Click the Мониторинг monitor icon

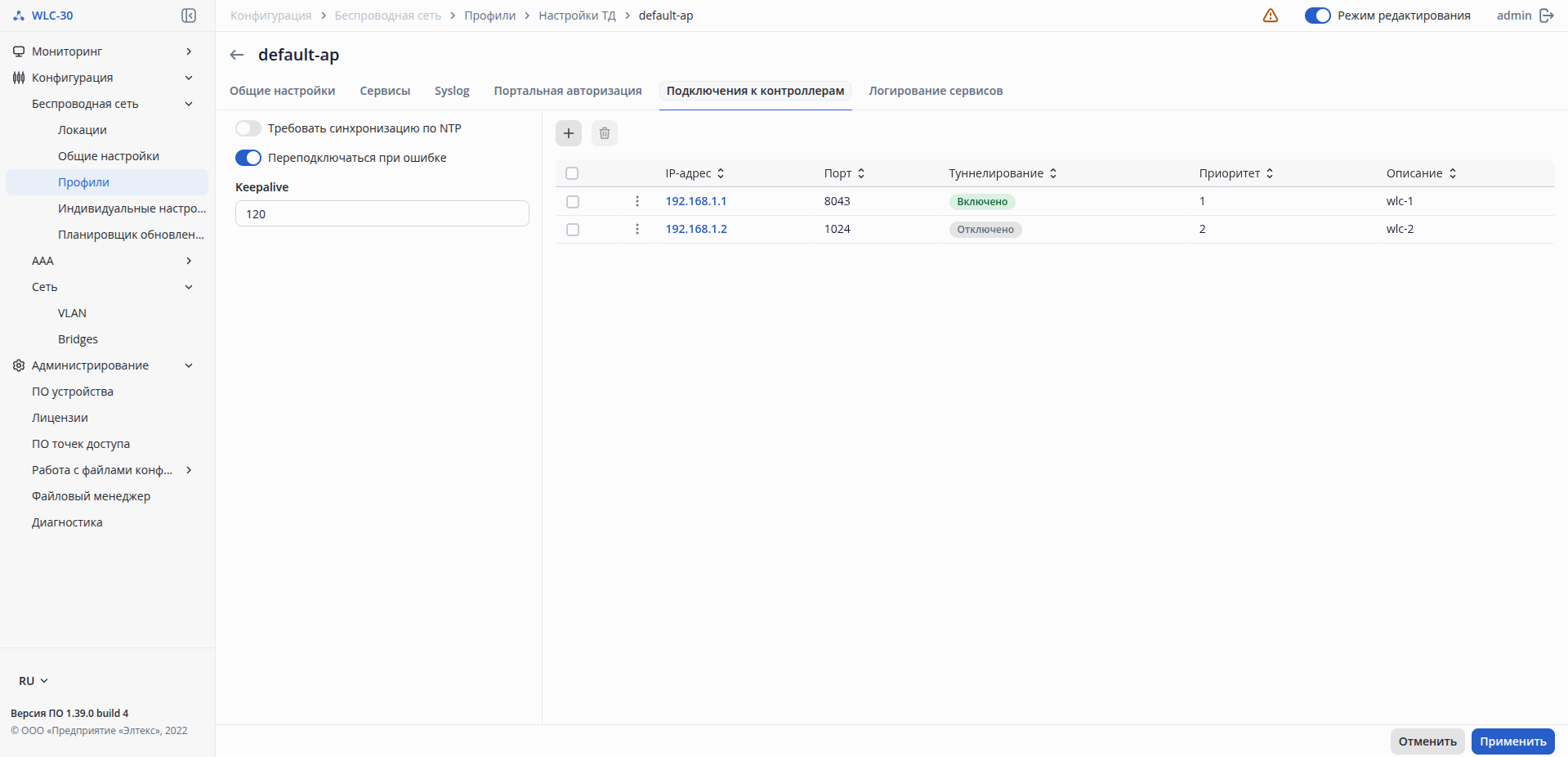[19, 52]
